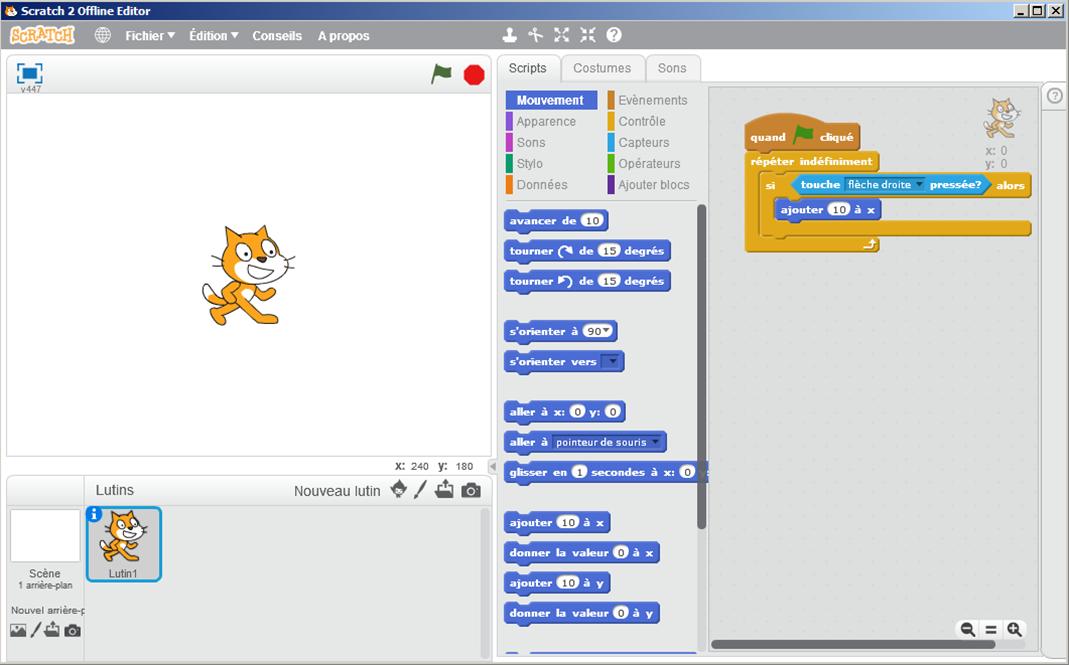The height and width of the screenshot is (665, 1069).
Task: Open the Fichier menu
Action: (149, 35)
